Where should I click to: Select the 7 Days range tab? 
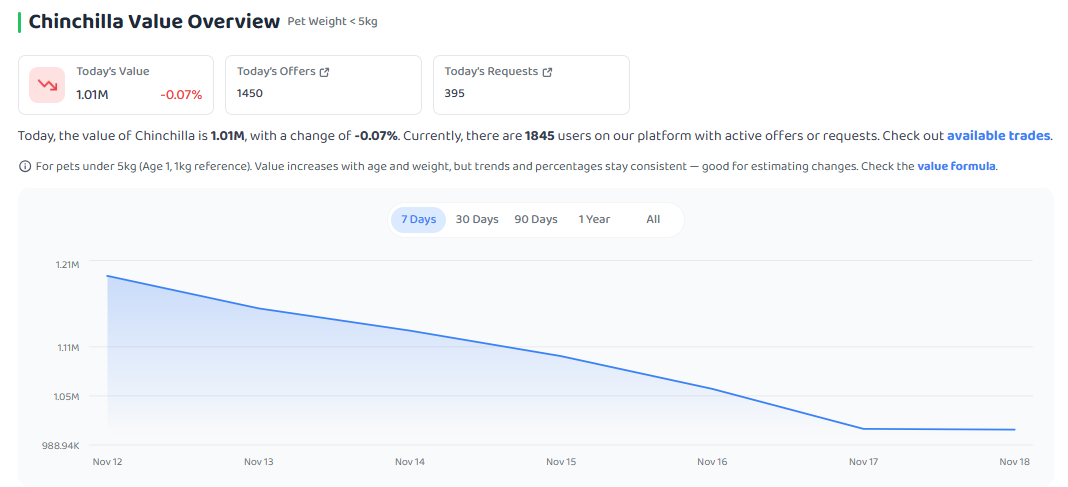pos(418,219)
